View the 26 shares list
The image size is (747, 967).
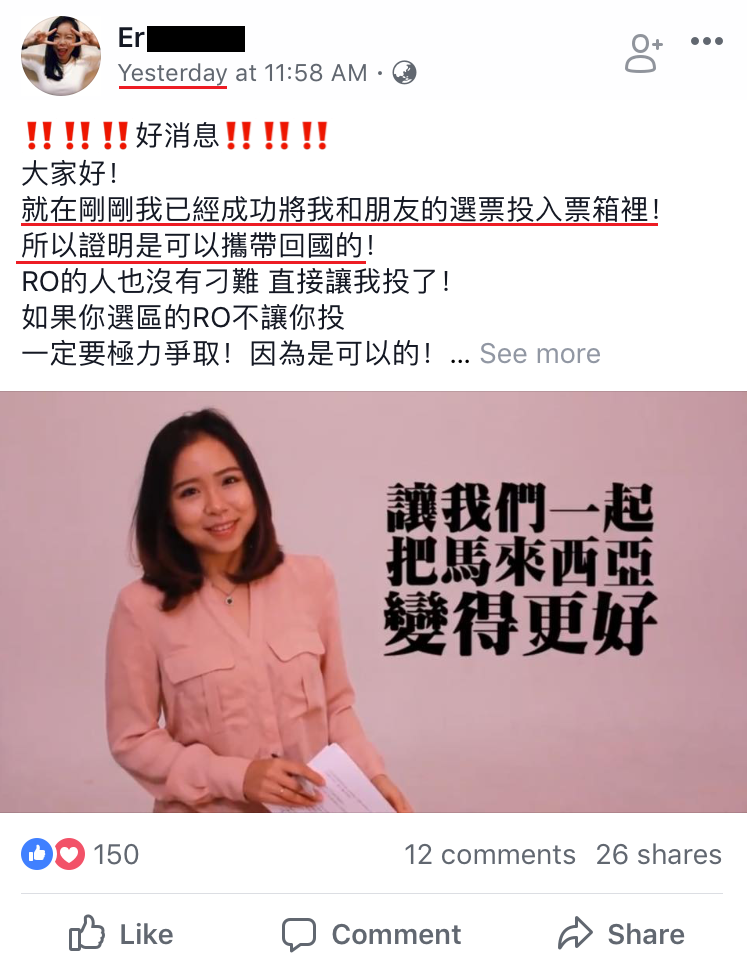coord(659,855)
